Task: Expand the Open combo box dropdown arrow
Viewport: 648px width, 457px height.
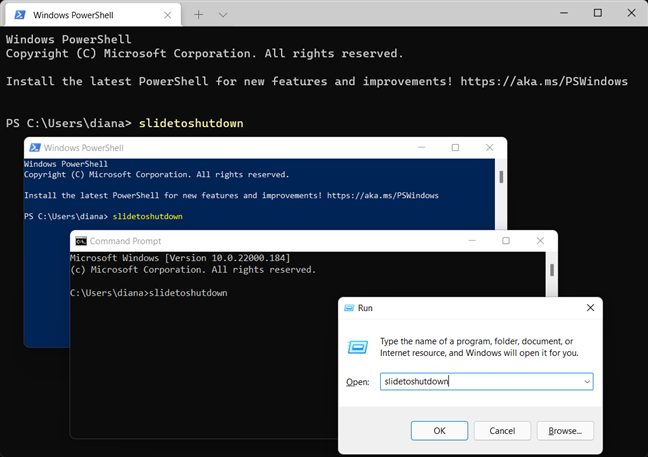Action: point(587,381)
